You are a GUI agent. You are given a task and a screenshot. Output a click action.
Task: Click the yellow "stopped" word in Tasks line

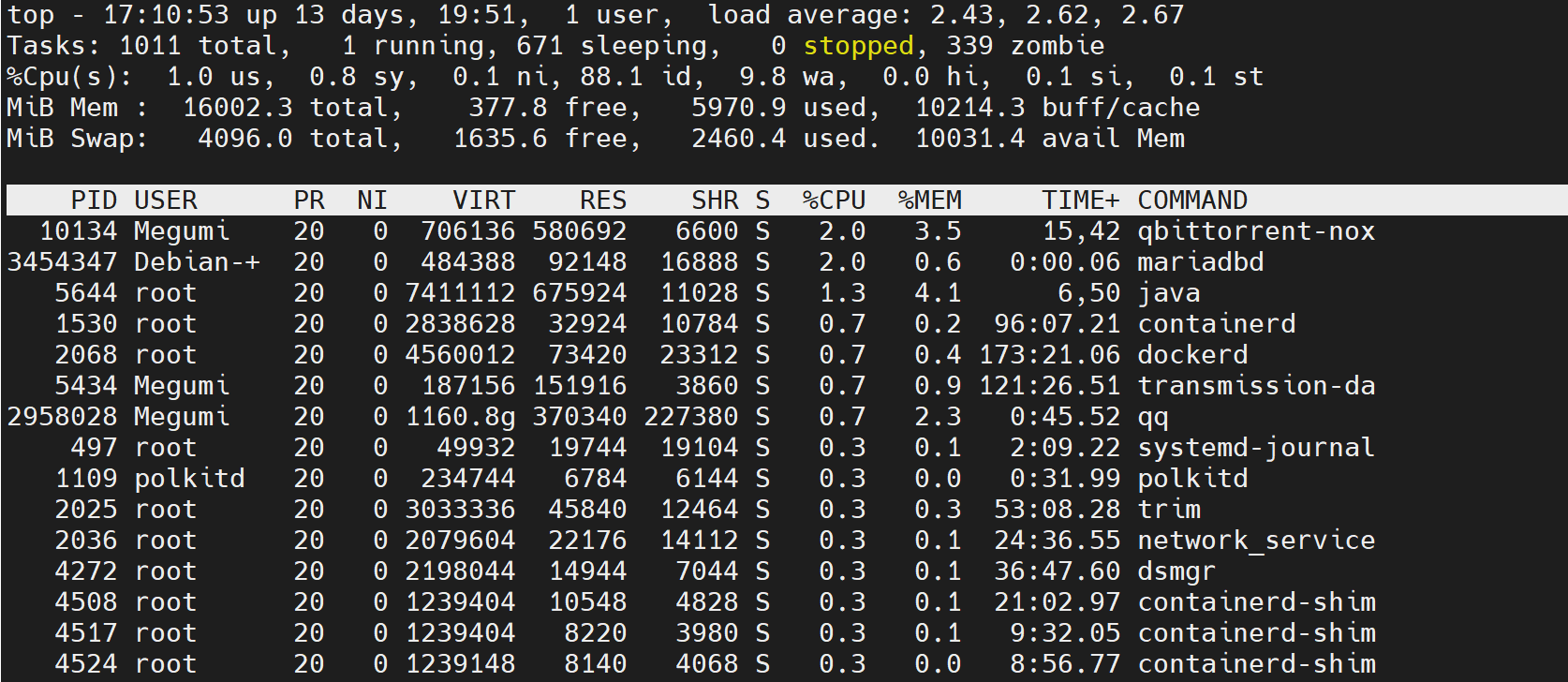pyautogui.click(x=858, y=46)
